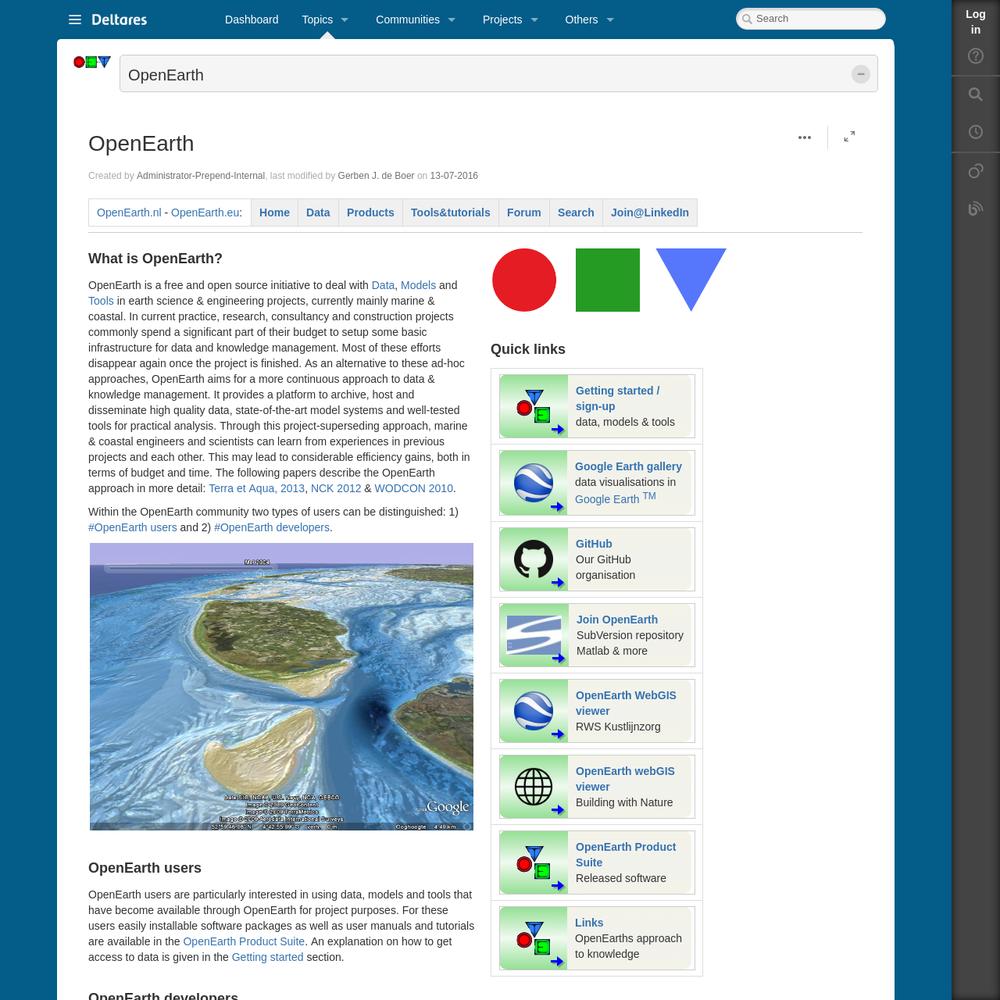Screen dimensions: 1000x1000
Task: Click Log in in the sidebar
Action: tap(975, 22)
